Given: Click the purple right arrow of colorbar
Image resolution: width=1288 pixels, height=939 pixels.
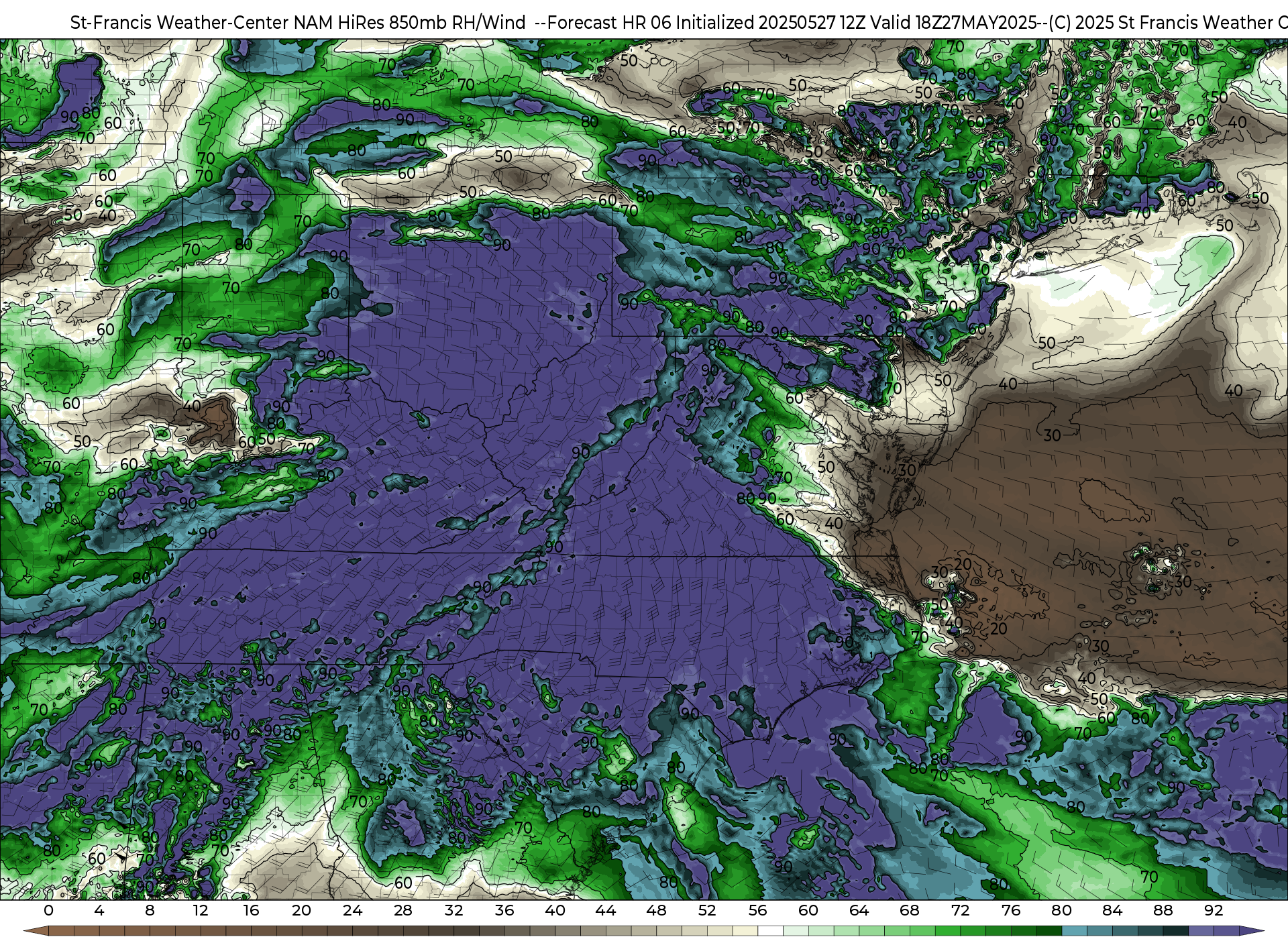Looking at the screenshot, I should tap(1252, 932).
